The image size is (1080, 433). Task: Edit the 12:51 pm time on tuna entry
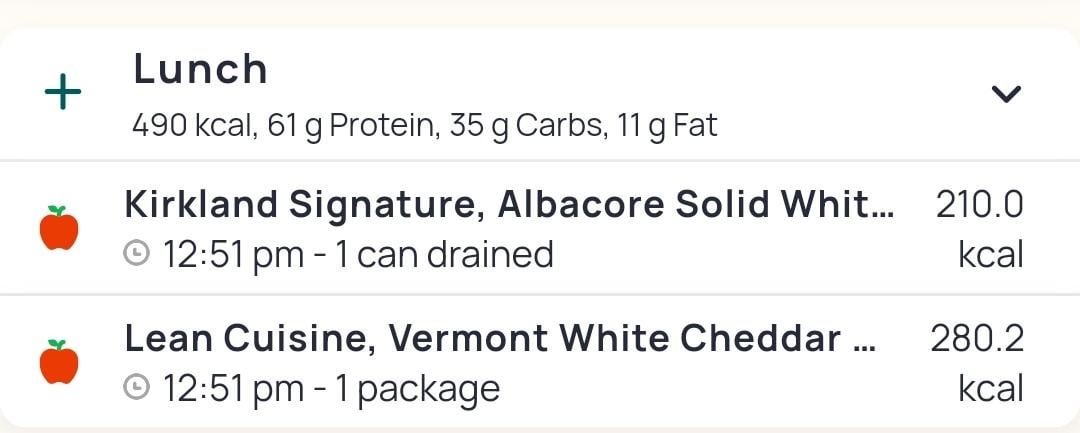[x=233, y=255]
